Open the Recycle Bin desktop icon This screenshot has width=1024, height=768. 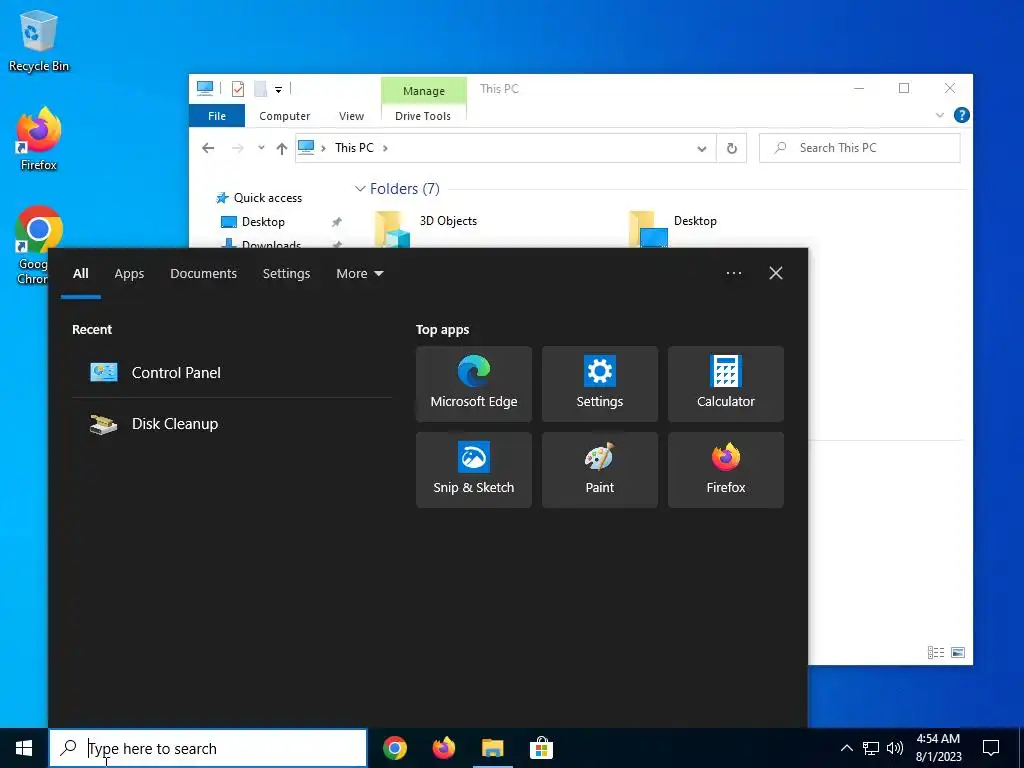[x=39, y=41]
